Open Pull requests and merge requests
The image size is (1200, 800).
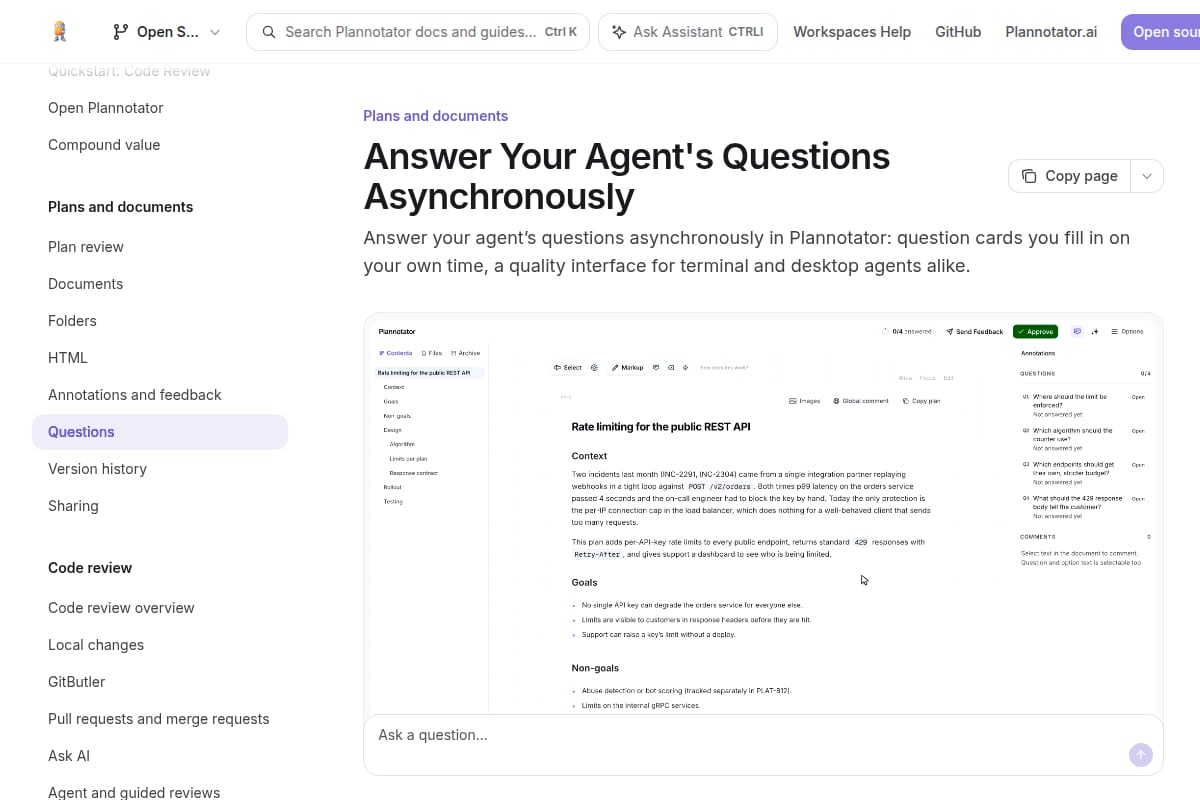[159, 719]
